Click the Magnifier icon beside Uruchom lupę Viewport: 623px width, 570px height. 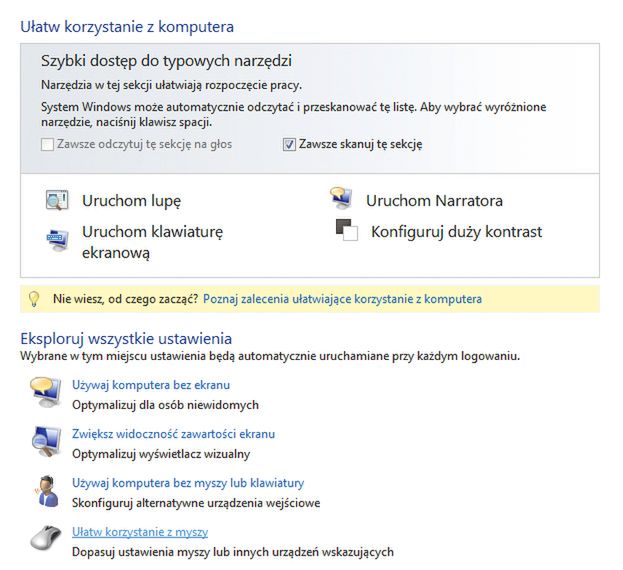[x=56, y=201]
